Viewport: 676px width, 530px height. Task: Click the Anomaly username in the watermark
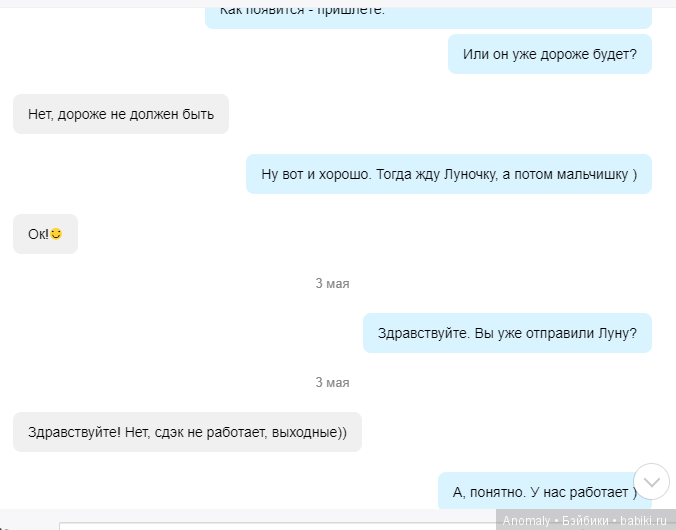[x=526, y=520]
